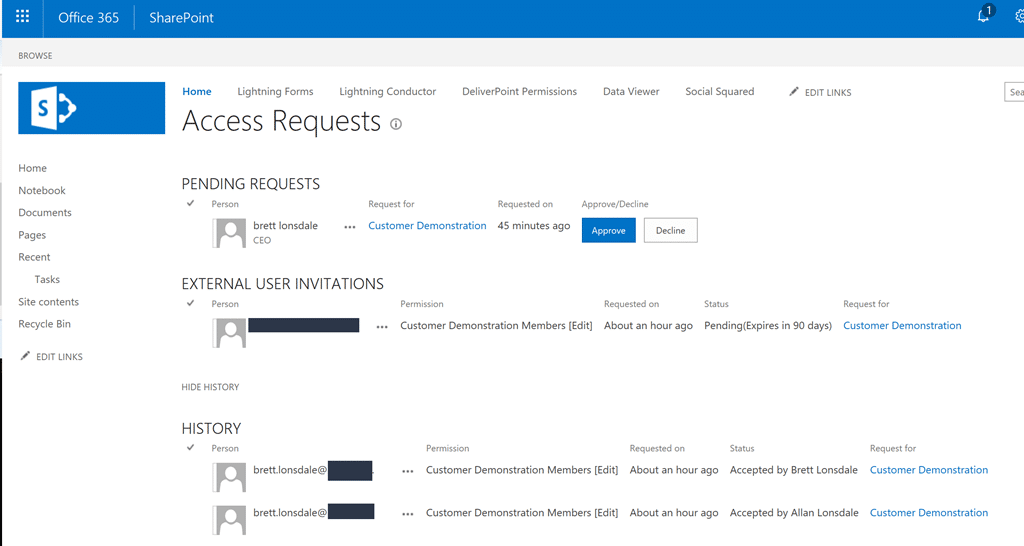Viewport: 1024px width, 546px height.
Task: Click Status column header in External User Invitations
Action: (716, 304)
